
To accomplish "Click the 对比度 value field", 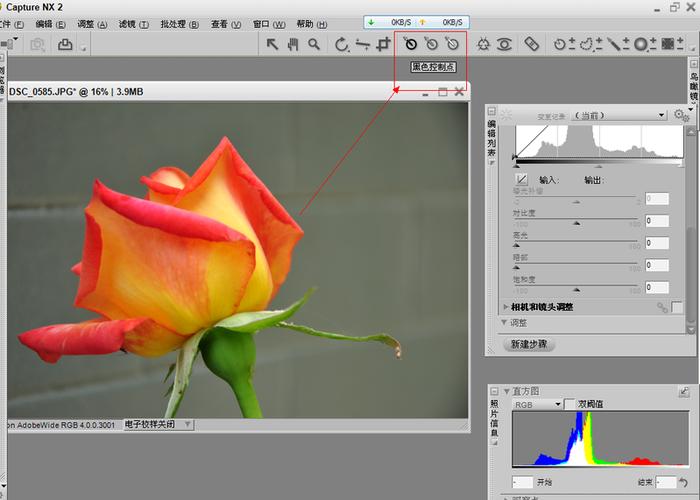I will pos(657,221).
